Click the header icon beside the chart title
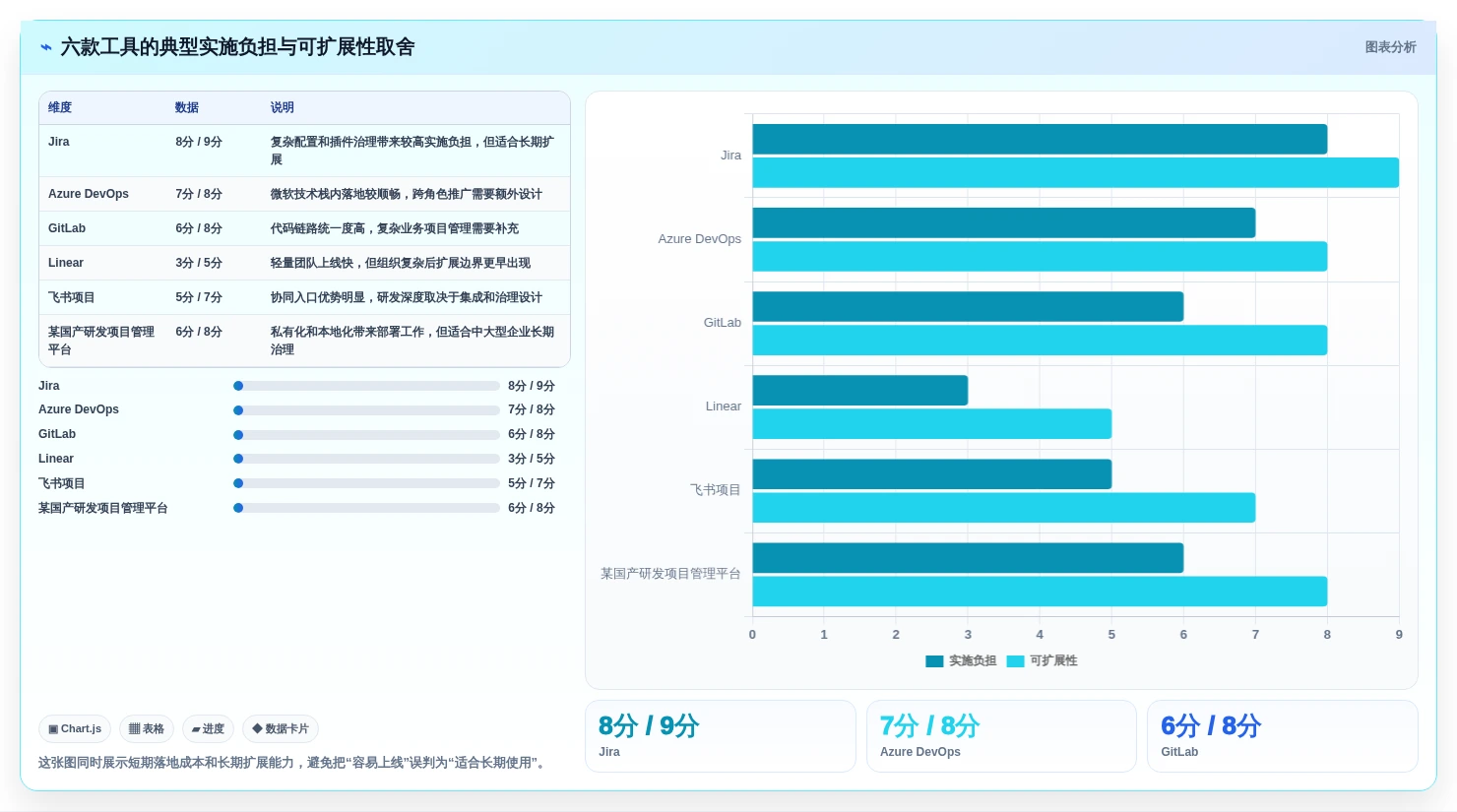This screenshot has height=812, width=1457. point(46,47)
